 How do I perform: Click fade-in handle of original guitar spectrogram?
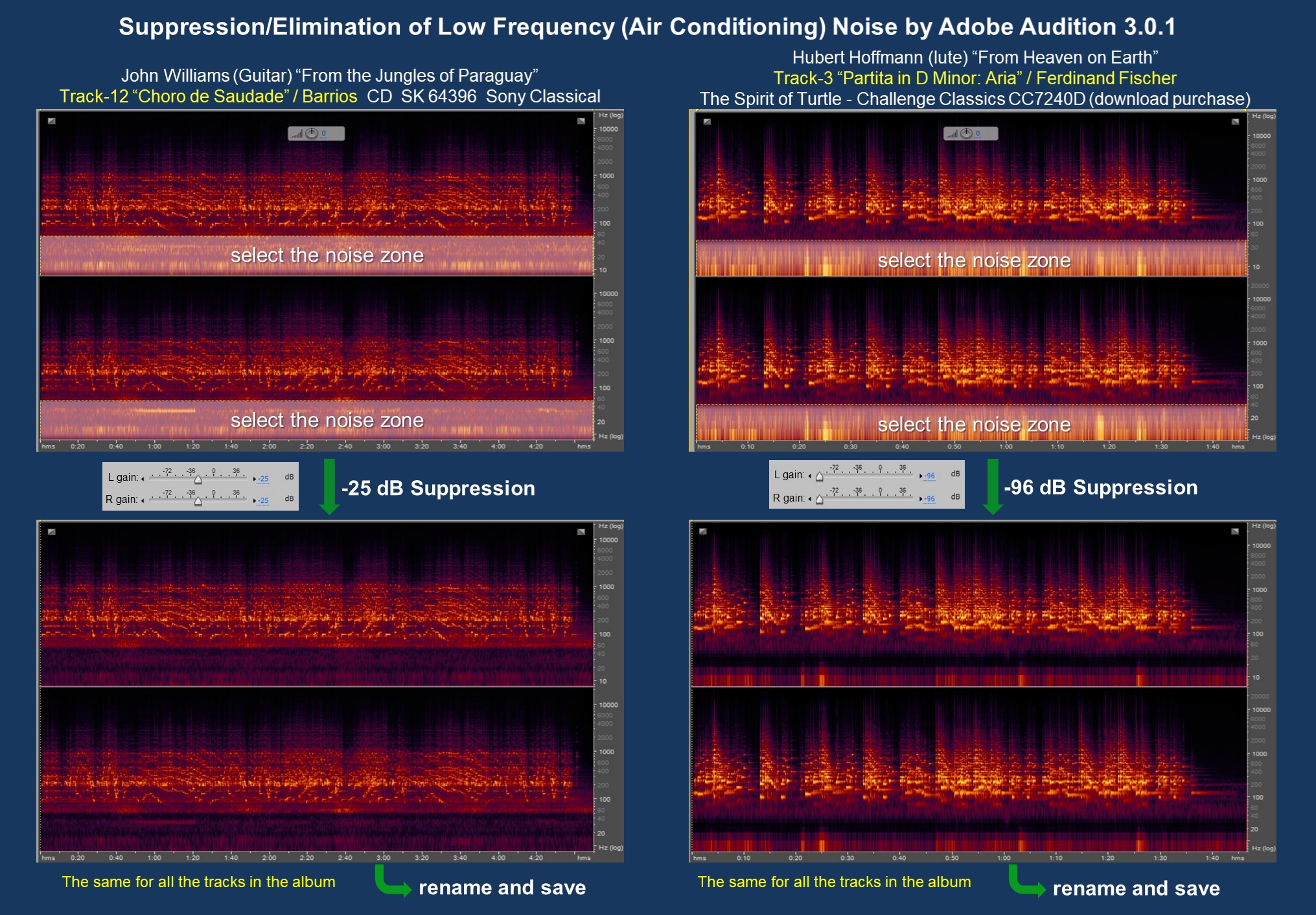pyautogui.click(x=52, y=121)
